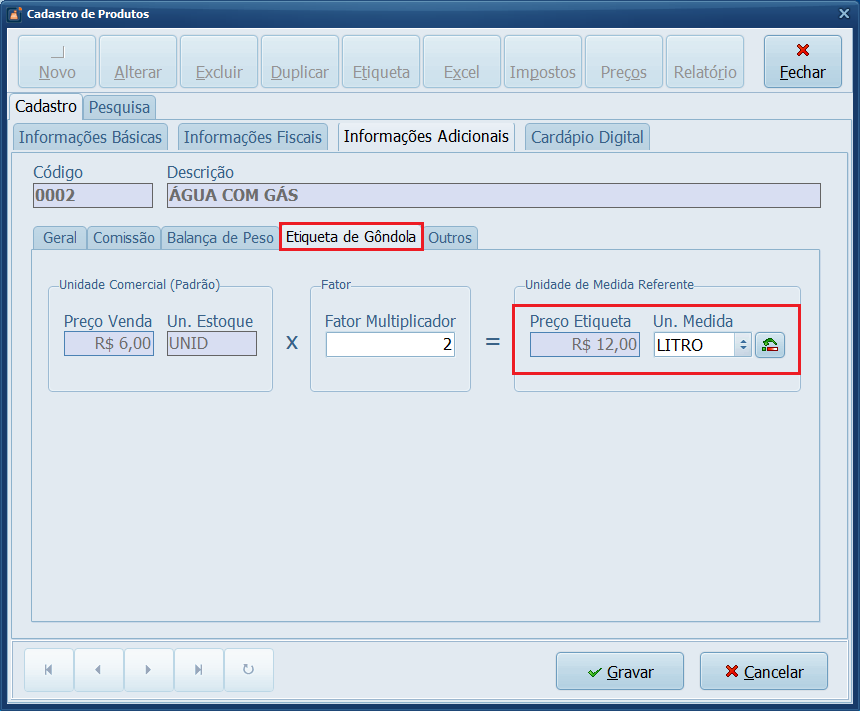
Task: Select the Informações Fiscais tab
Action: tap(253, 137)
